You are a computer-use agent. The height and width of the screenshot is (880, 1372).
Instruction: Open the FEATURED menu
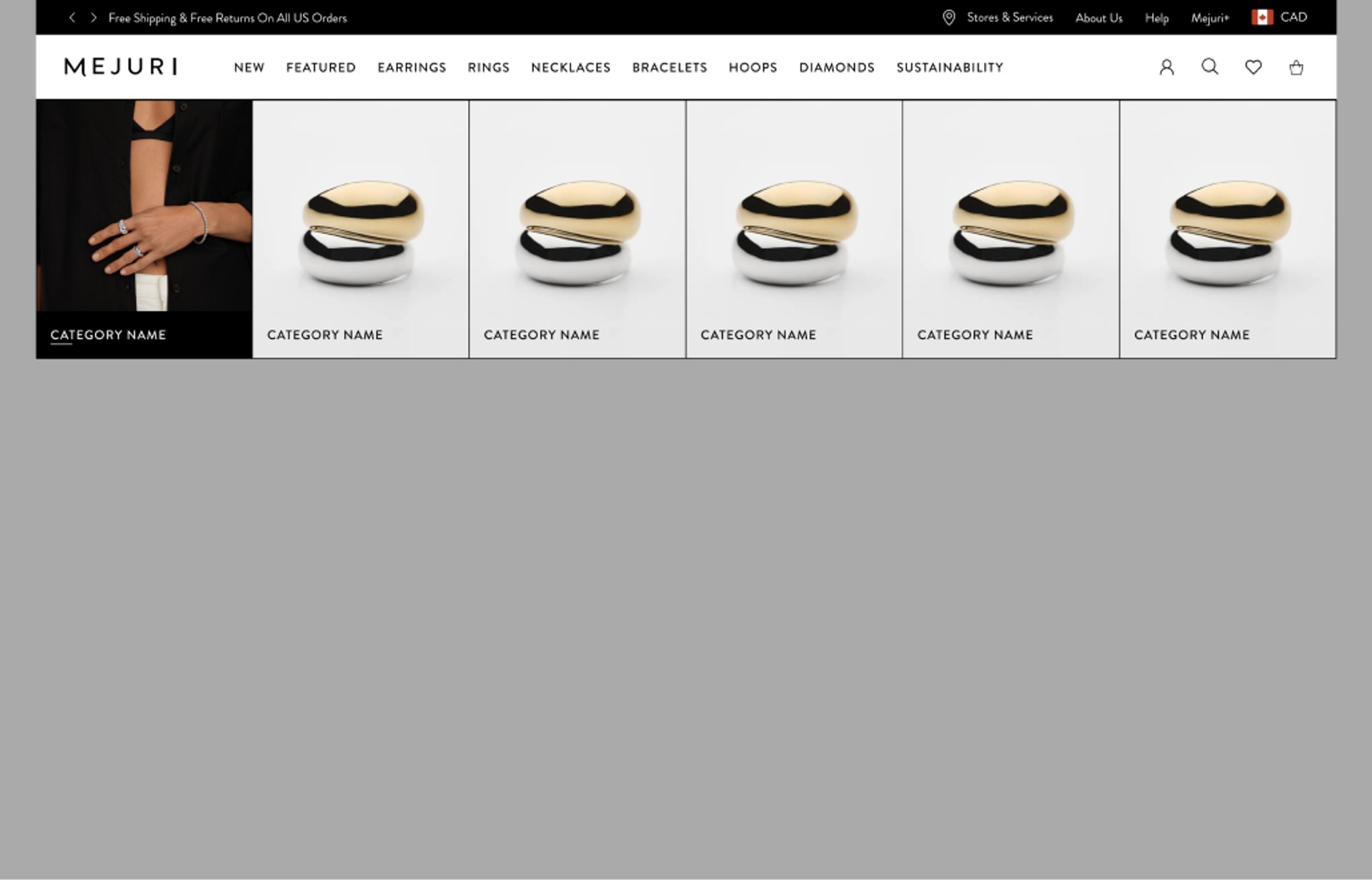321,67
